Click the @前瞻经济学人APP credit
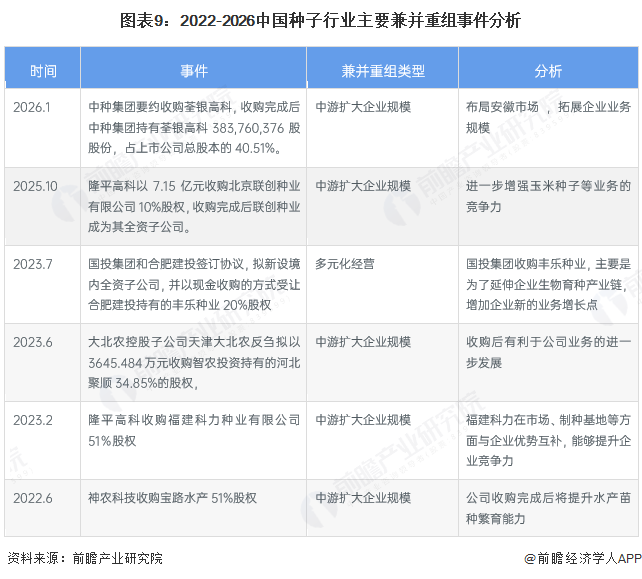Screen dimensions: 642x579 point(583,558)
